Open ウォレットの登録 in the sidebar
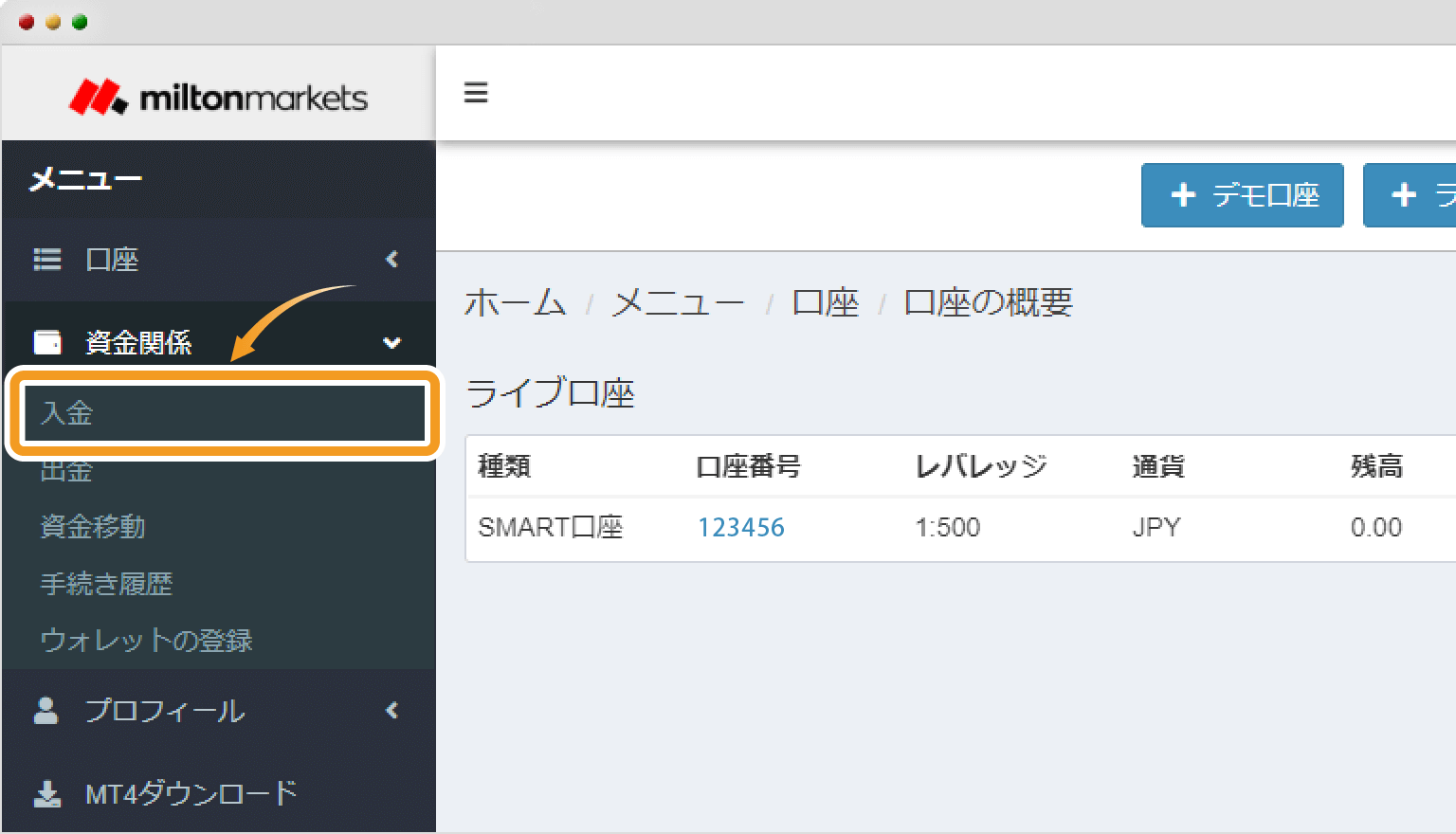1456x834 pixels. tap(146, 641)
